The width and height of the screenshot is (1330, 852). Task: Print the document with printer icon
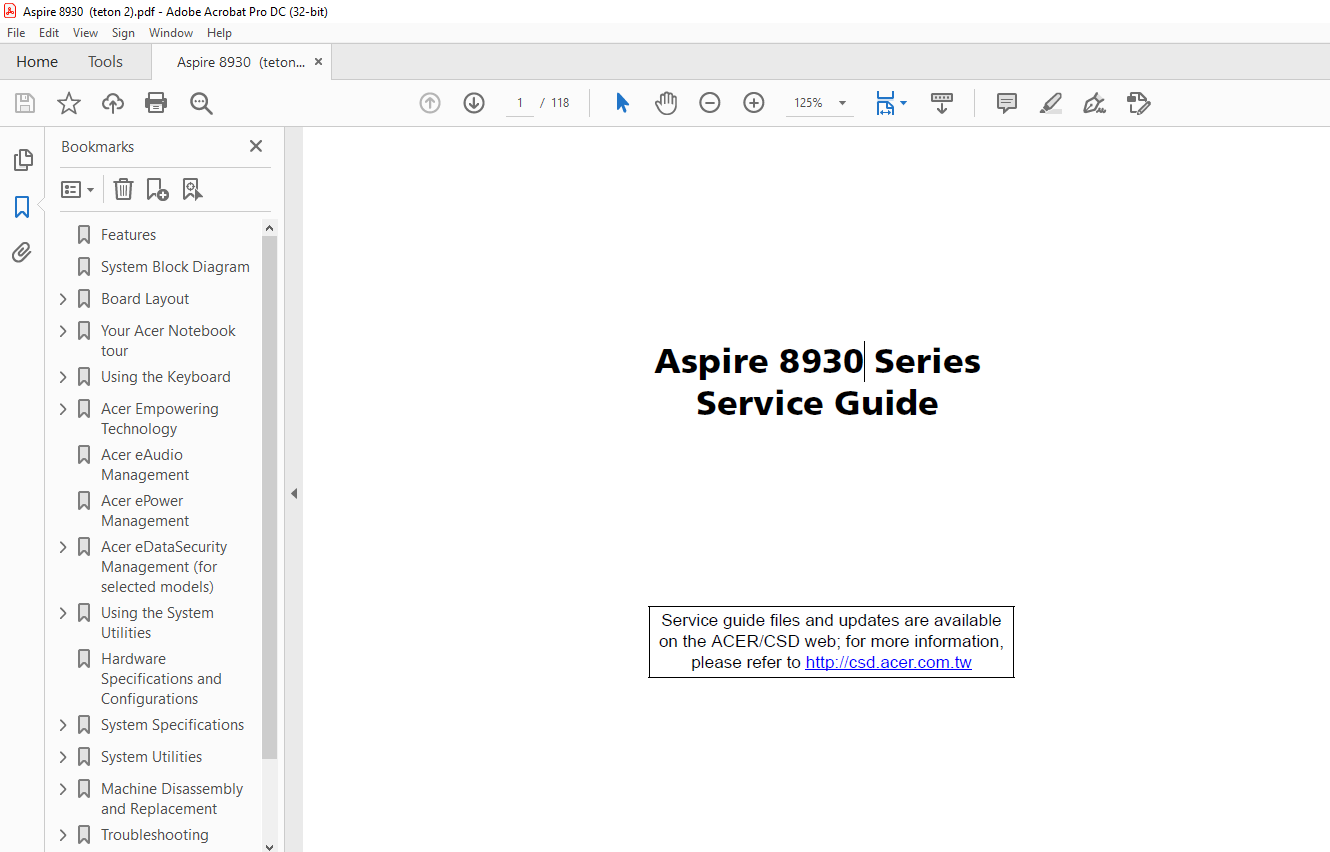(156, 103)
